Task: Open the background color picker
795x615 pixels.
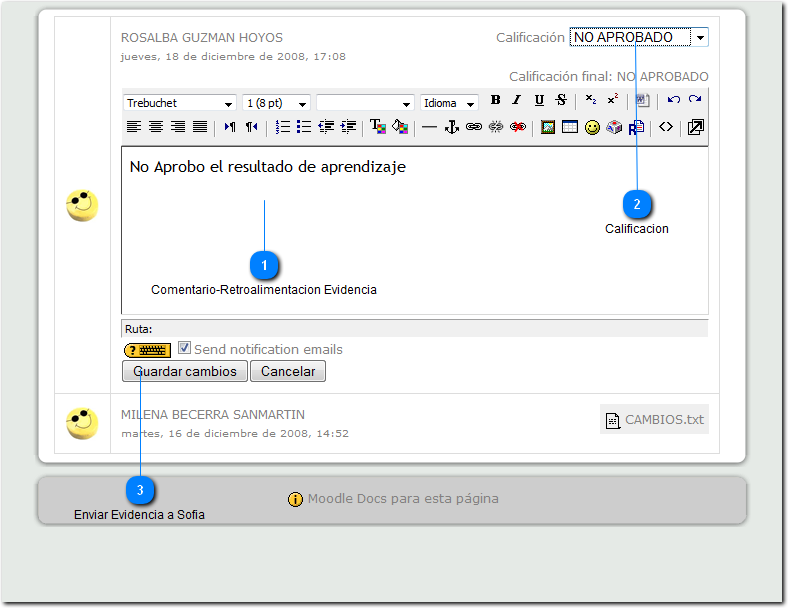Action: [400, 127]
